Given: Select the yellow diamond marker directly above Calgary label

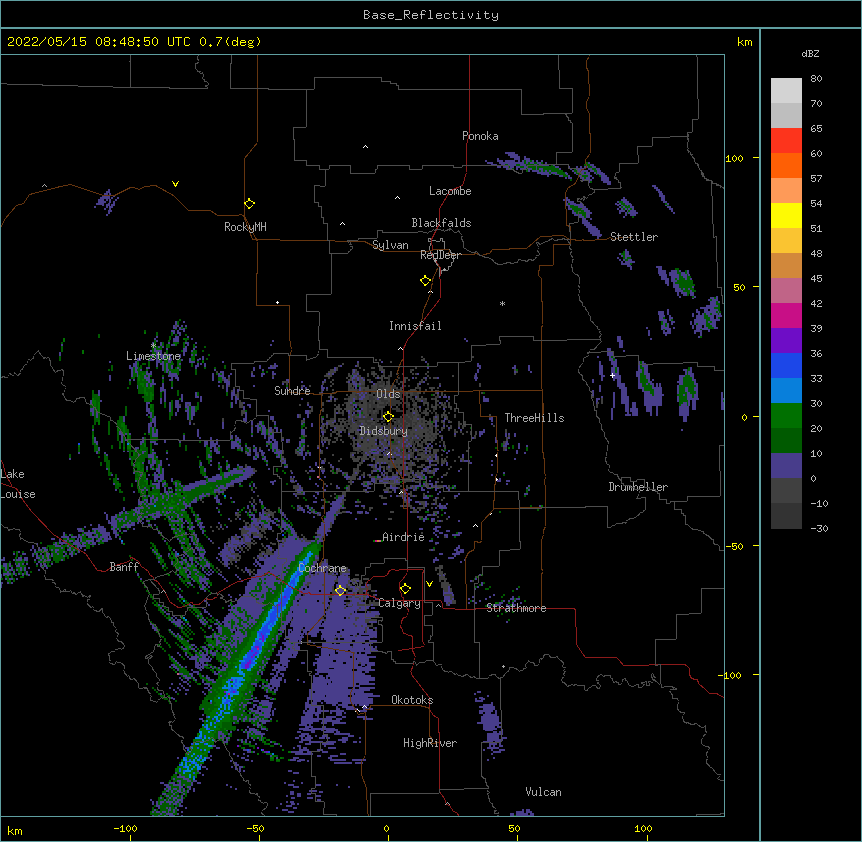Looking at the screenshot, I should pyautogui.click(x=405, y=589).
